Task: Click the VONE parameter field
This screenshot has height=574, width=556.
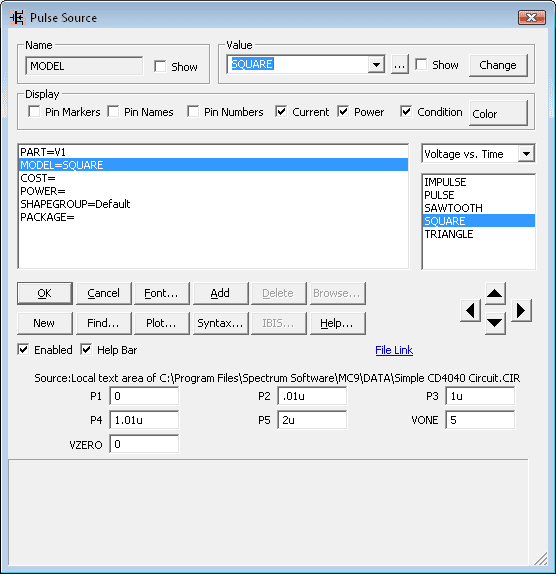Action: click(x=480, y=420)
